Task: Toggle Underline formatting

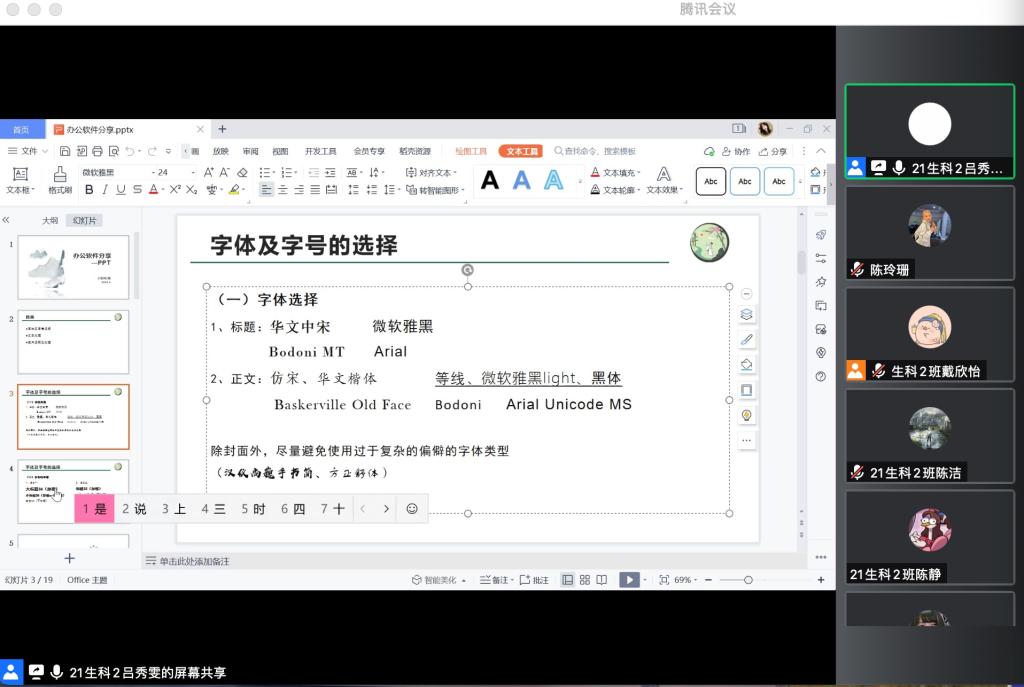Action: click(121, 190)
